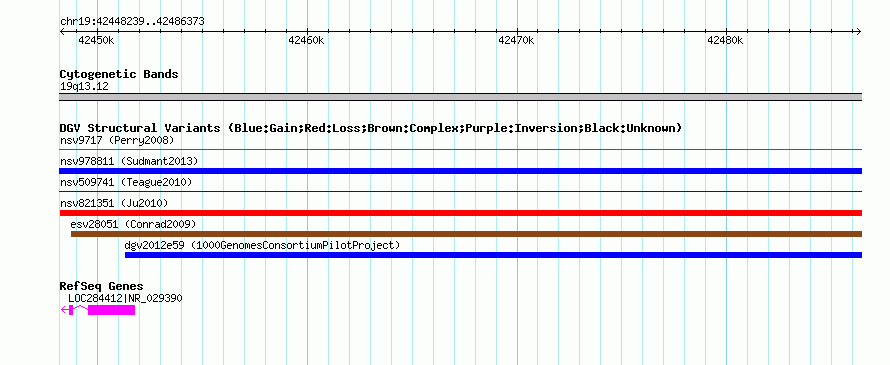The image size is (890, 365).
Task: Open the DGV Structural Variants track title
Action: point(371,128)
